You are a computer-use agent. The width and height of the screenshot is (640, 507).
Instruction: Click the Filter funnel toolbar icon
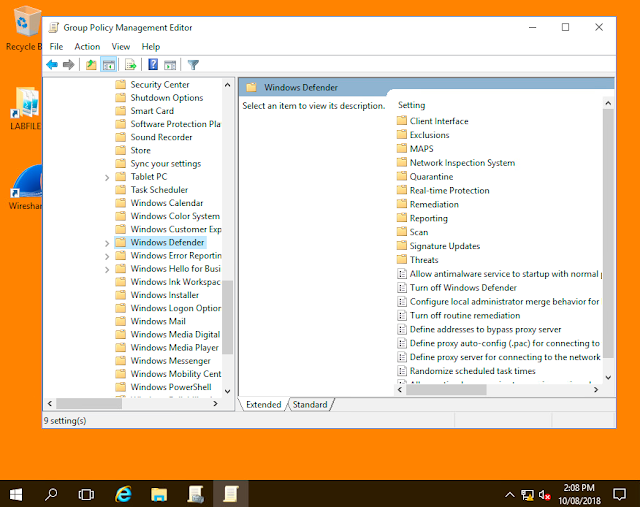coord(193,64)
